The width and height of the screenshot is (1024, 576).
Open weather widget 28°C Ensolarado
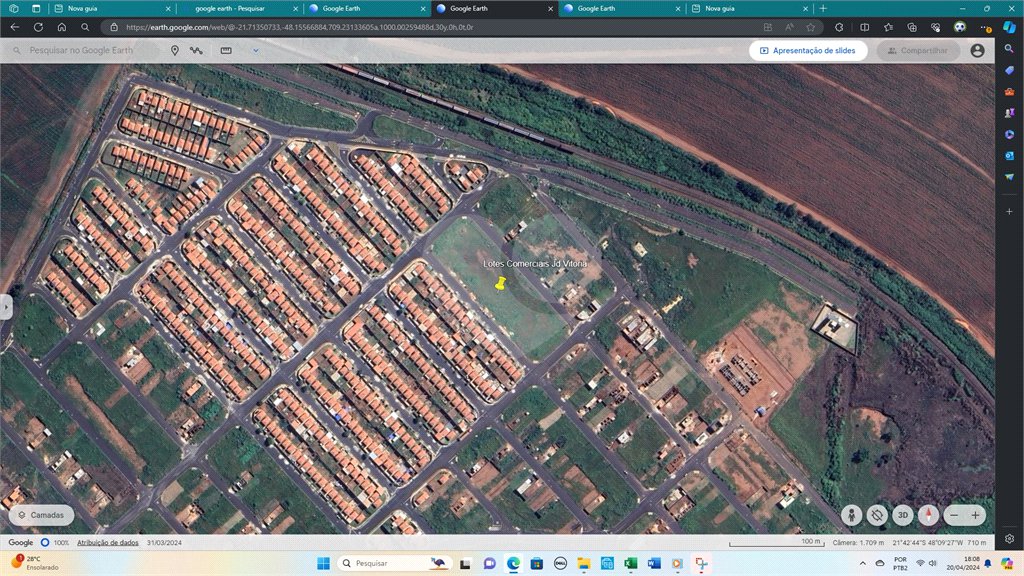[x=35, y=563]
